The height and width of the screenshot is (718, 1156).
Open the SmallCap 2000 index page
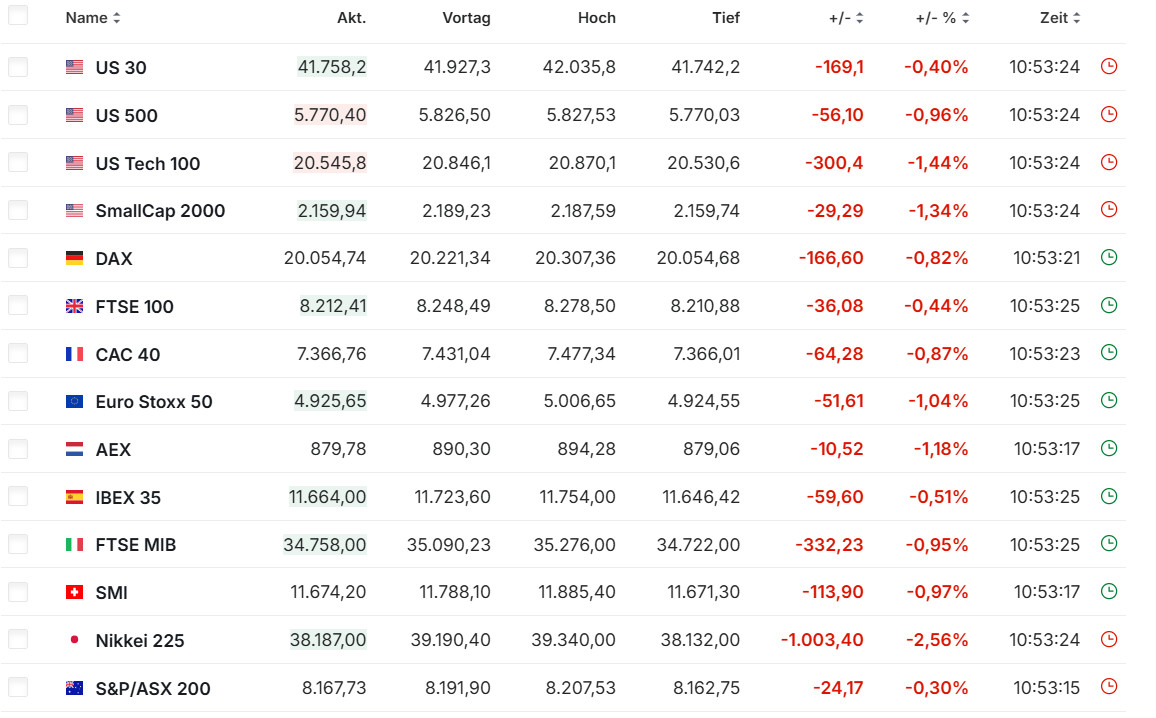[x=160, y=211]
